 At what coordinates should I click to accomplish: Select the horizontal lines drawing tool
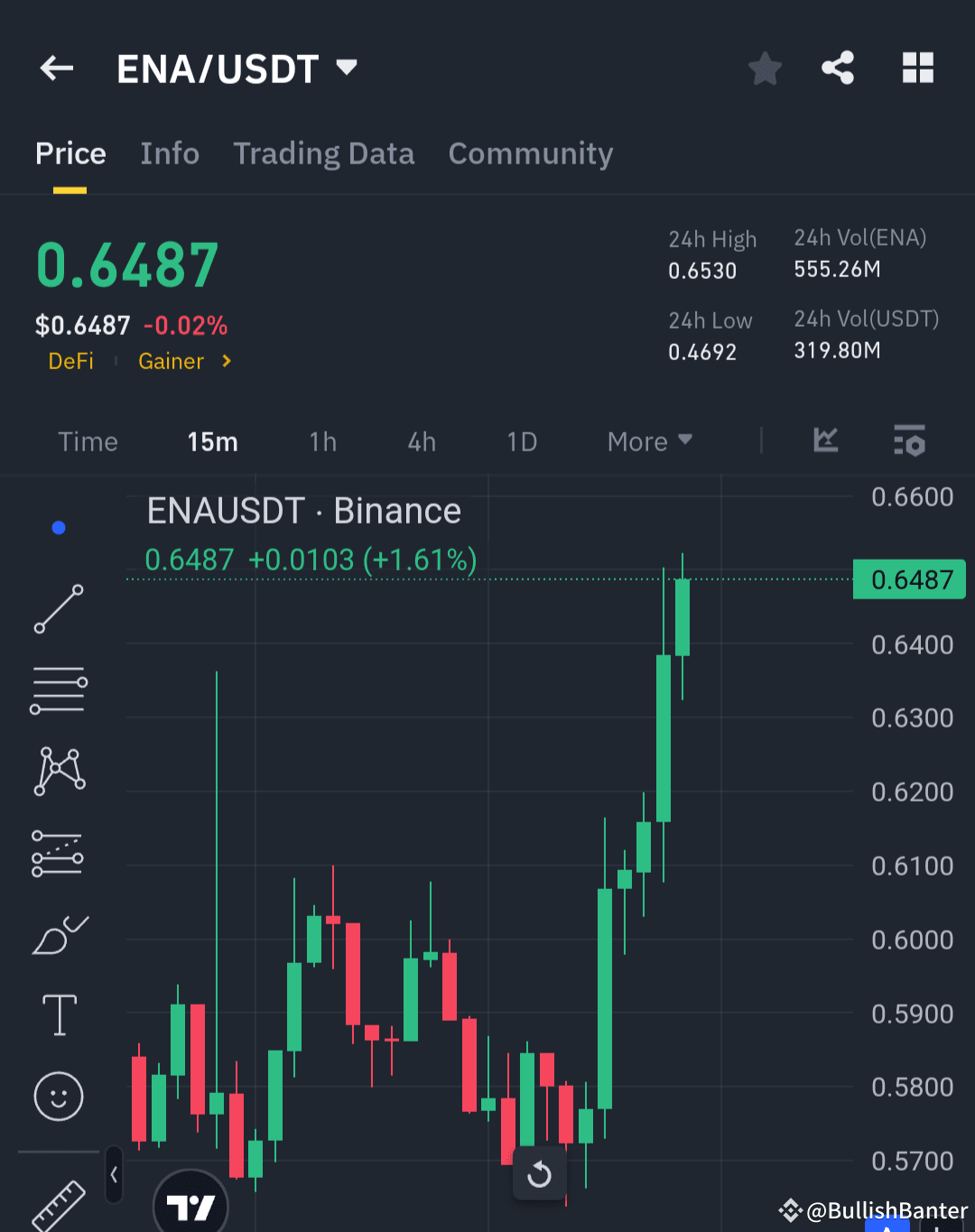[59, 690]
